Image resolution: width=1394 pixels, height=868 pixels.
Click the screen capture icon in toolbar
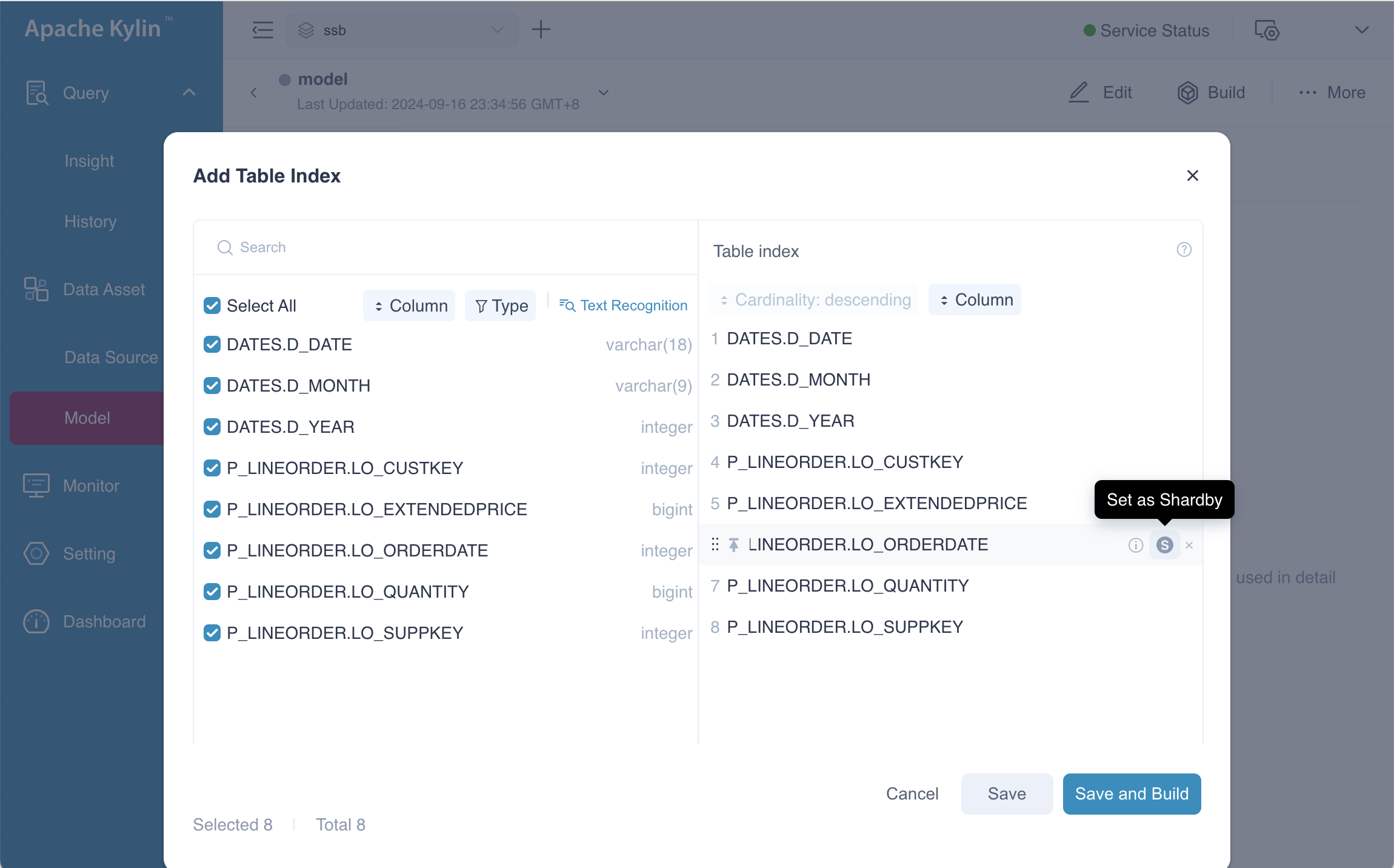1265,30
